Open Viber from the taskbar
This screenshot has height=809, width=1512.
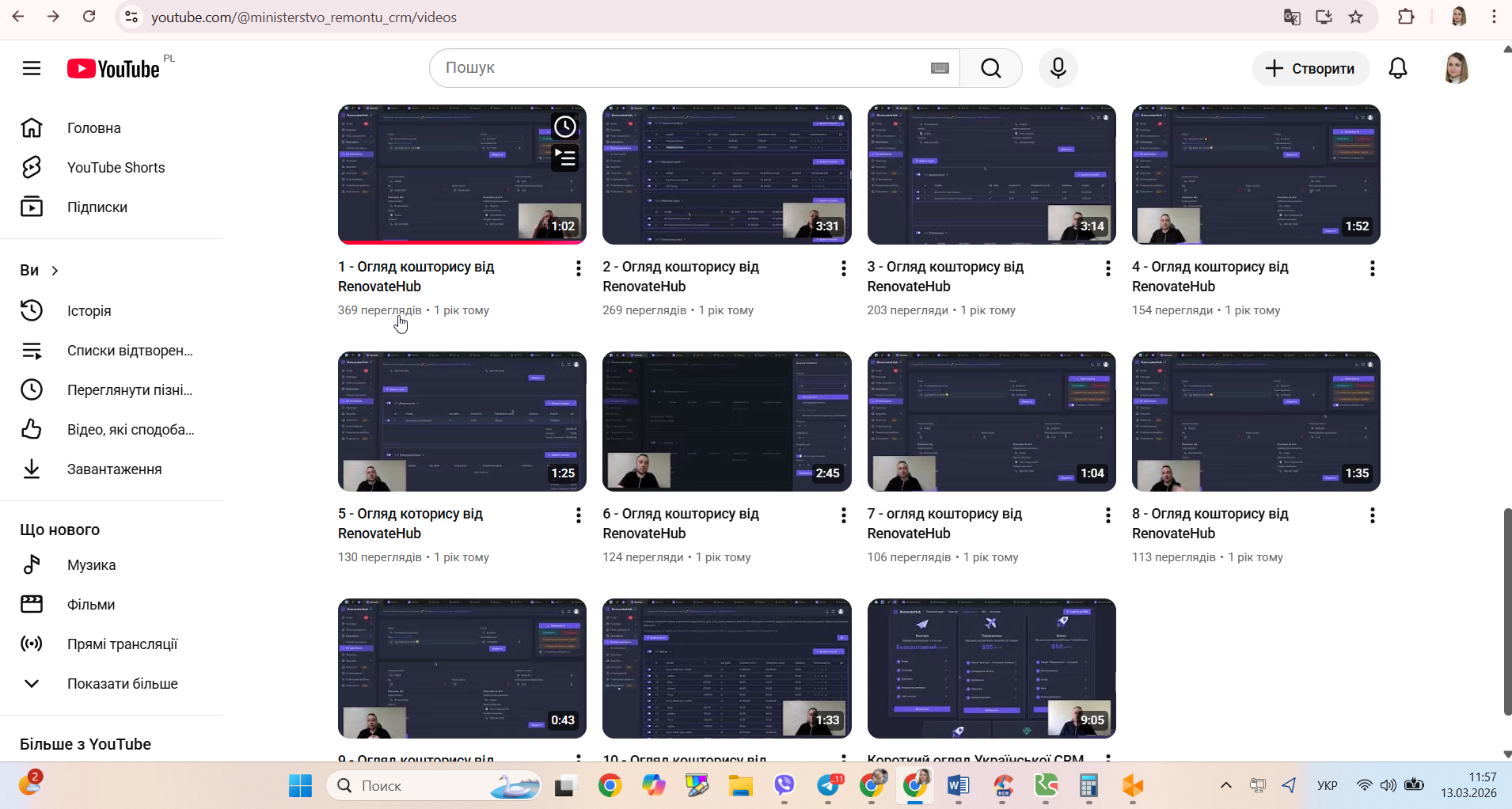pos(784,786)
